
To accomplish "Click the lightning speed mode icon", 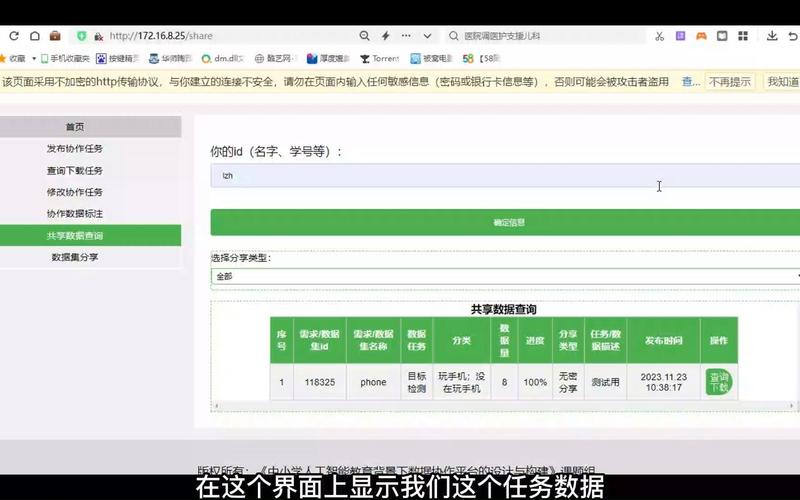I will pyautogui.click(x=386, y=36).
